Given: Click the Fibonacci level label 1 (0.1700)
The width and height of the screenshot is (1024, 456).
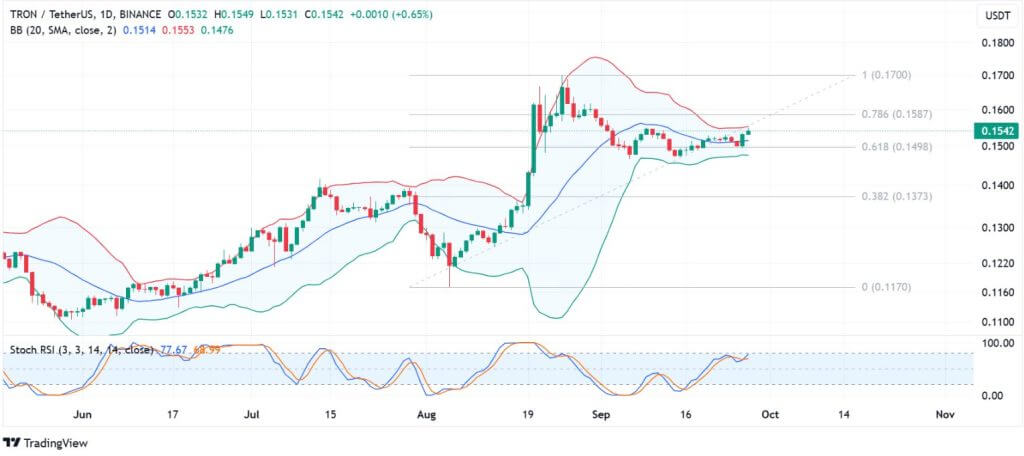Looking at the screenshot, I should click(886, 75).
